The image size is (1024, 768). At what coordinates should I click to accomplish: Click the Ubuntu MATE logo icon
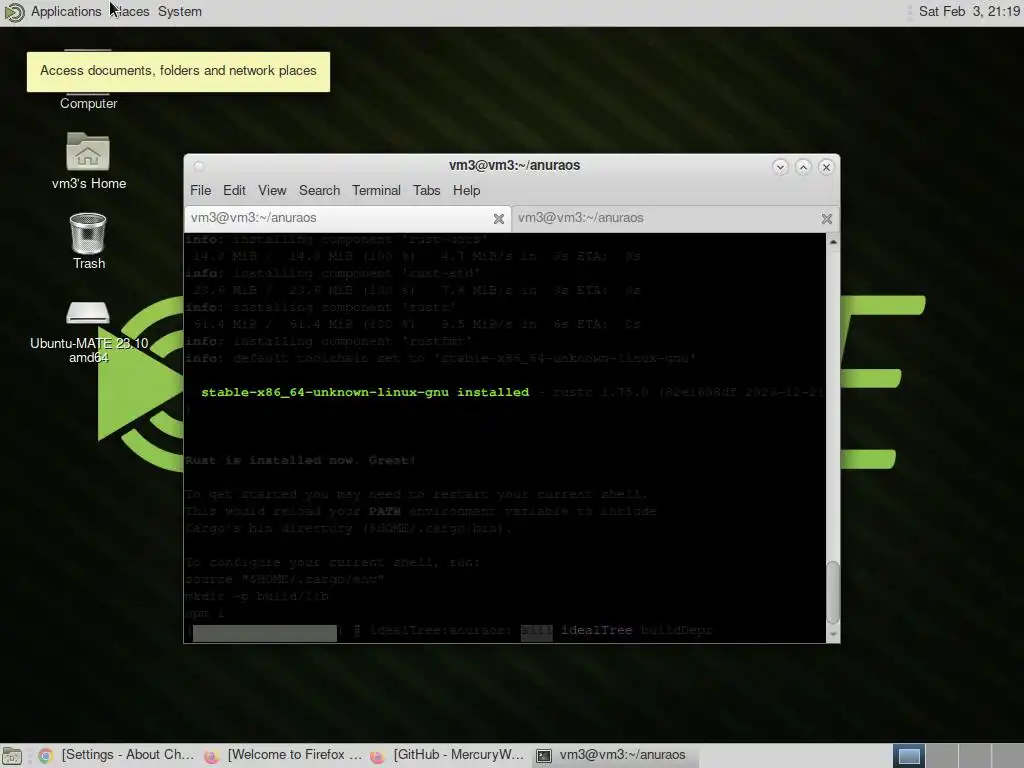point(14,12)
